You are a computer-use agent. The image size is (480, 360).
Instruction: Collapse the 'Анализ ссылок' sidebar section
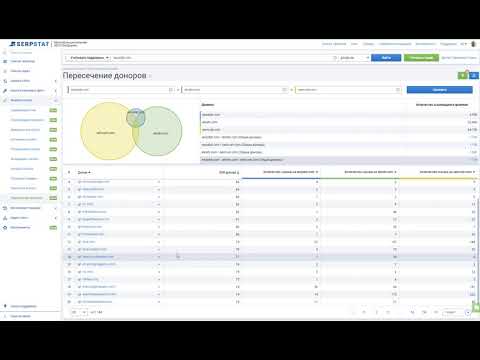pyautogui.click(x=30, y=100)
